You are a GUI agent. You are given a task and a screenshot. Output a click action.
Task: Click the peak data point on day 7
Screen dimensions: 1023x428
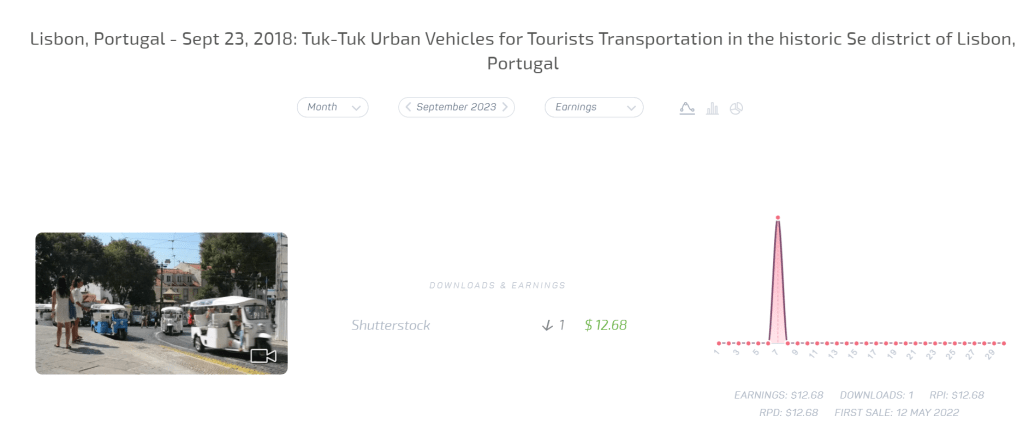pos(777,218)
